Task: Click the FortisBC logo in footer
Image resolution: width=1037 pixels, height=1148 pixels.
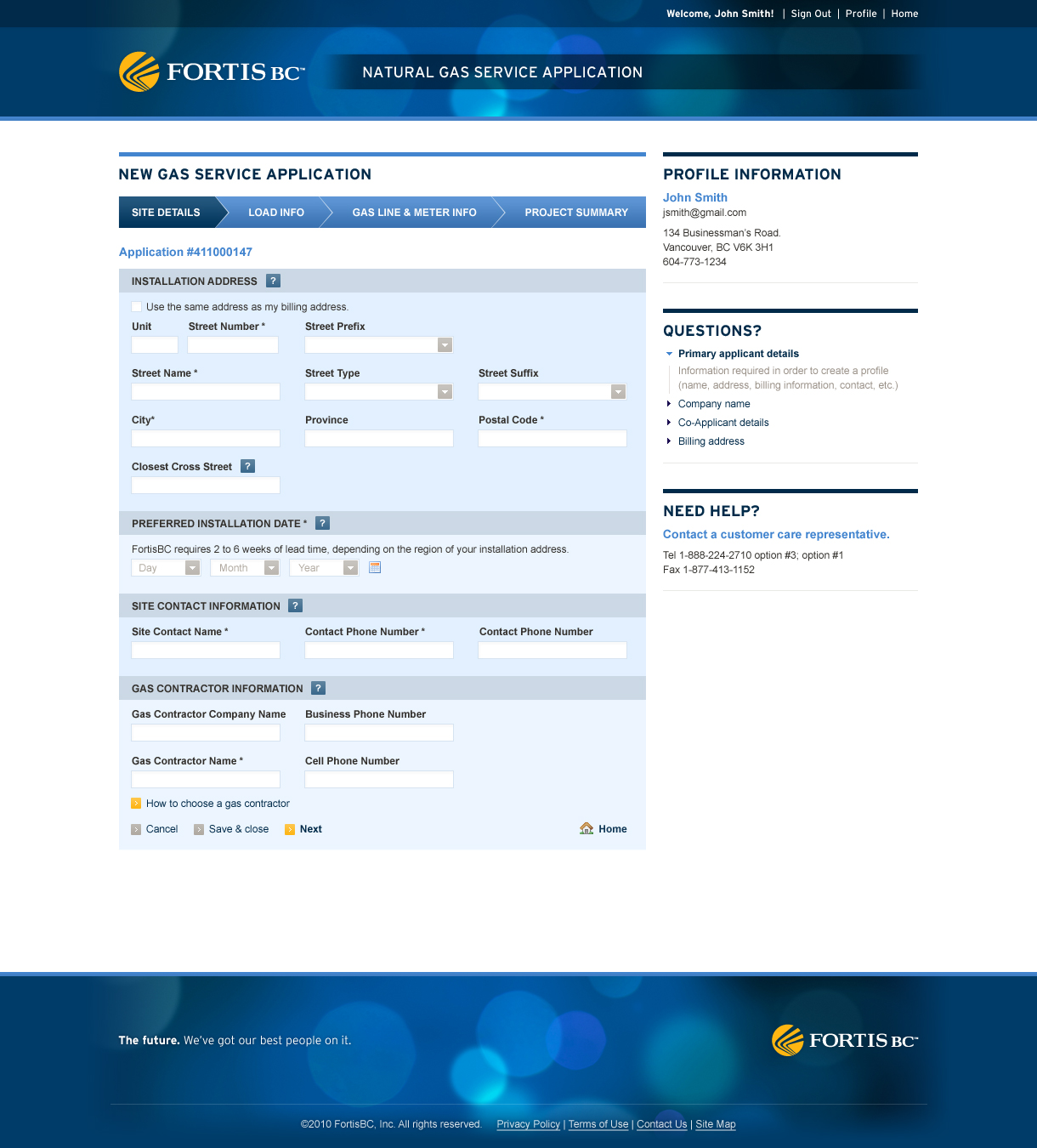Action: point(845,1040)
